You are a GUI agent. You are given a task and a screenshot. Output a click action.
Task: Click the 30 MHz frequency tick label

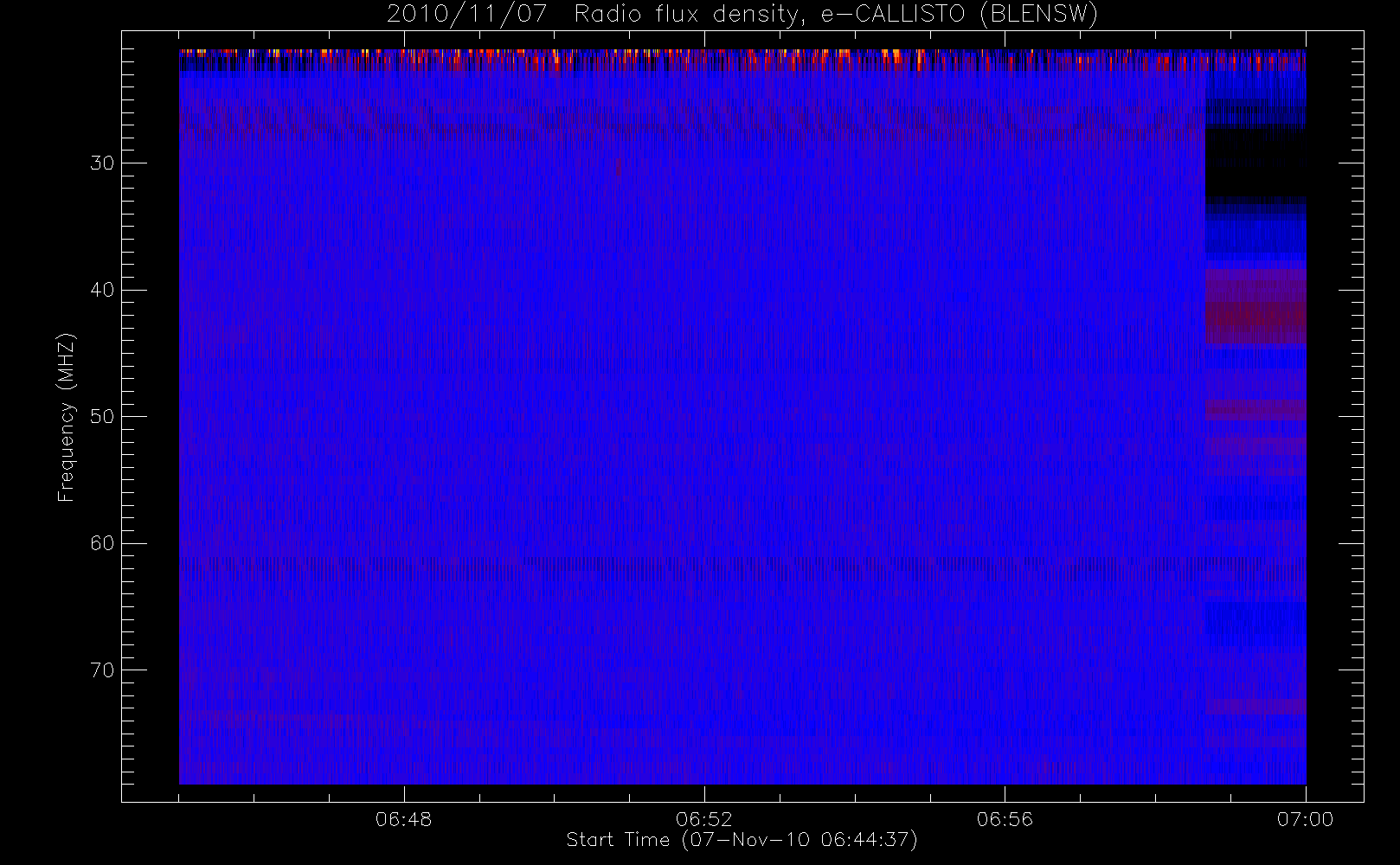pos(102,163)
